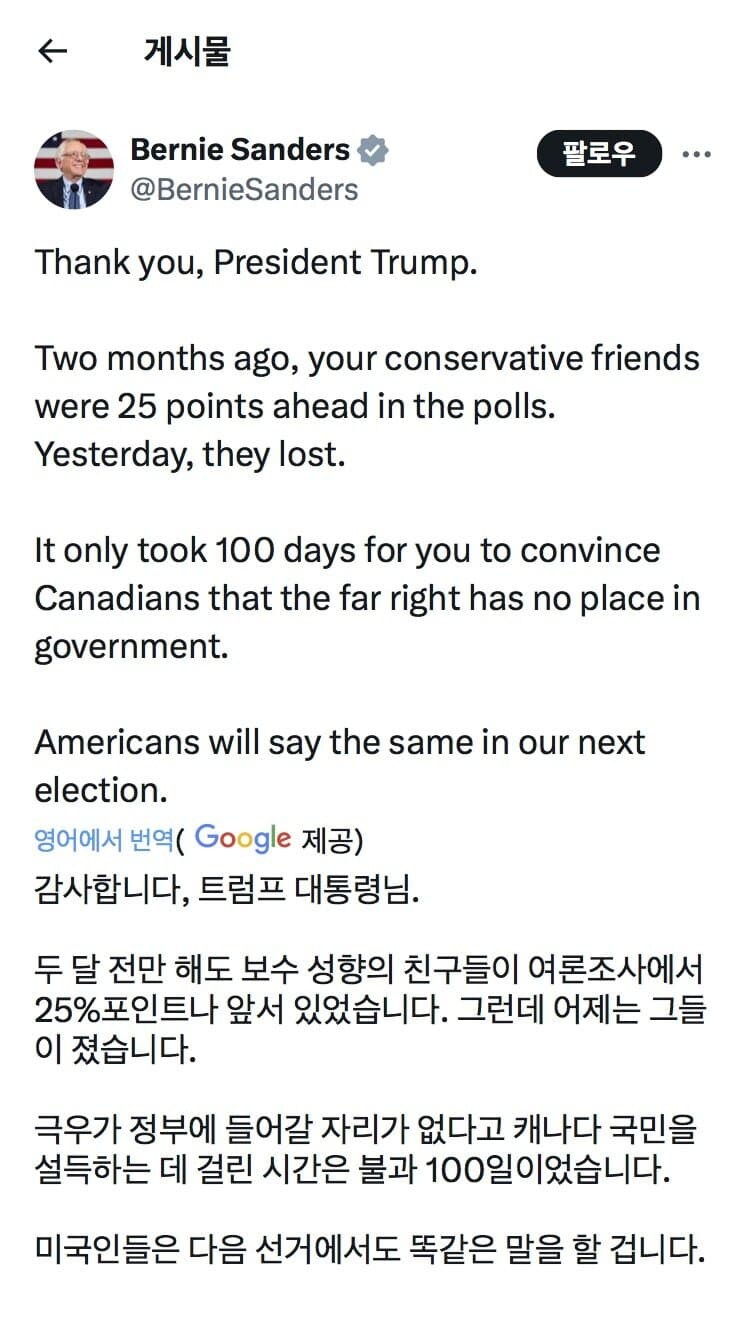Open Bernie Sanders' profile picture
The height and width of the screenshot is (1317, 750).
click(74, 169)
